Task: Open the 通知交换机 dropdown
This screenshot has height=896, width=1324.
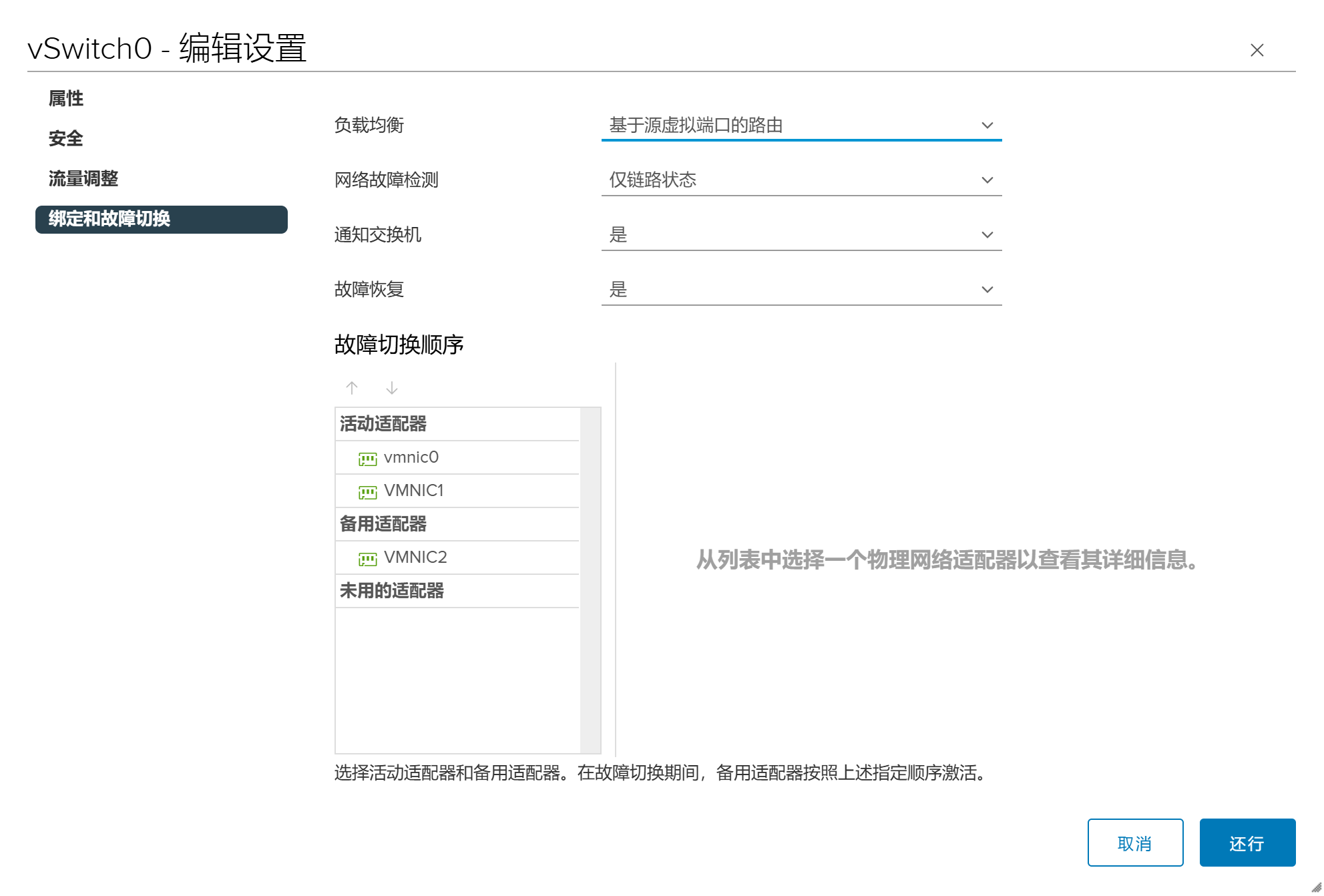Action: tap(801, 235)
